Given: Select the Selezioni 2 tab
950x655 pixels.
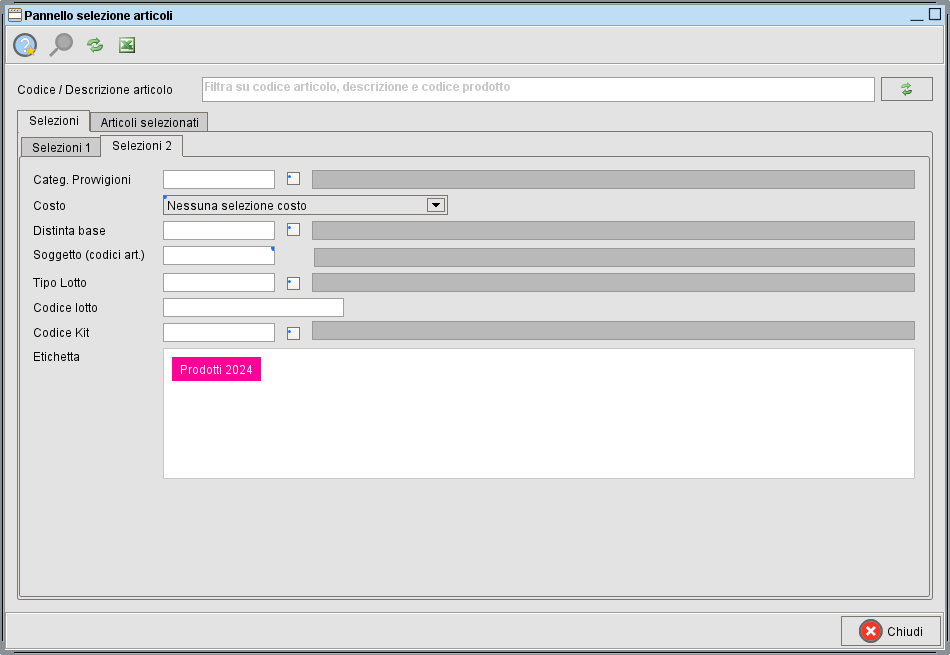Looking at the screenshot, I should point(141,146).
